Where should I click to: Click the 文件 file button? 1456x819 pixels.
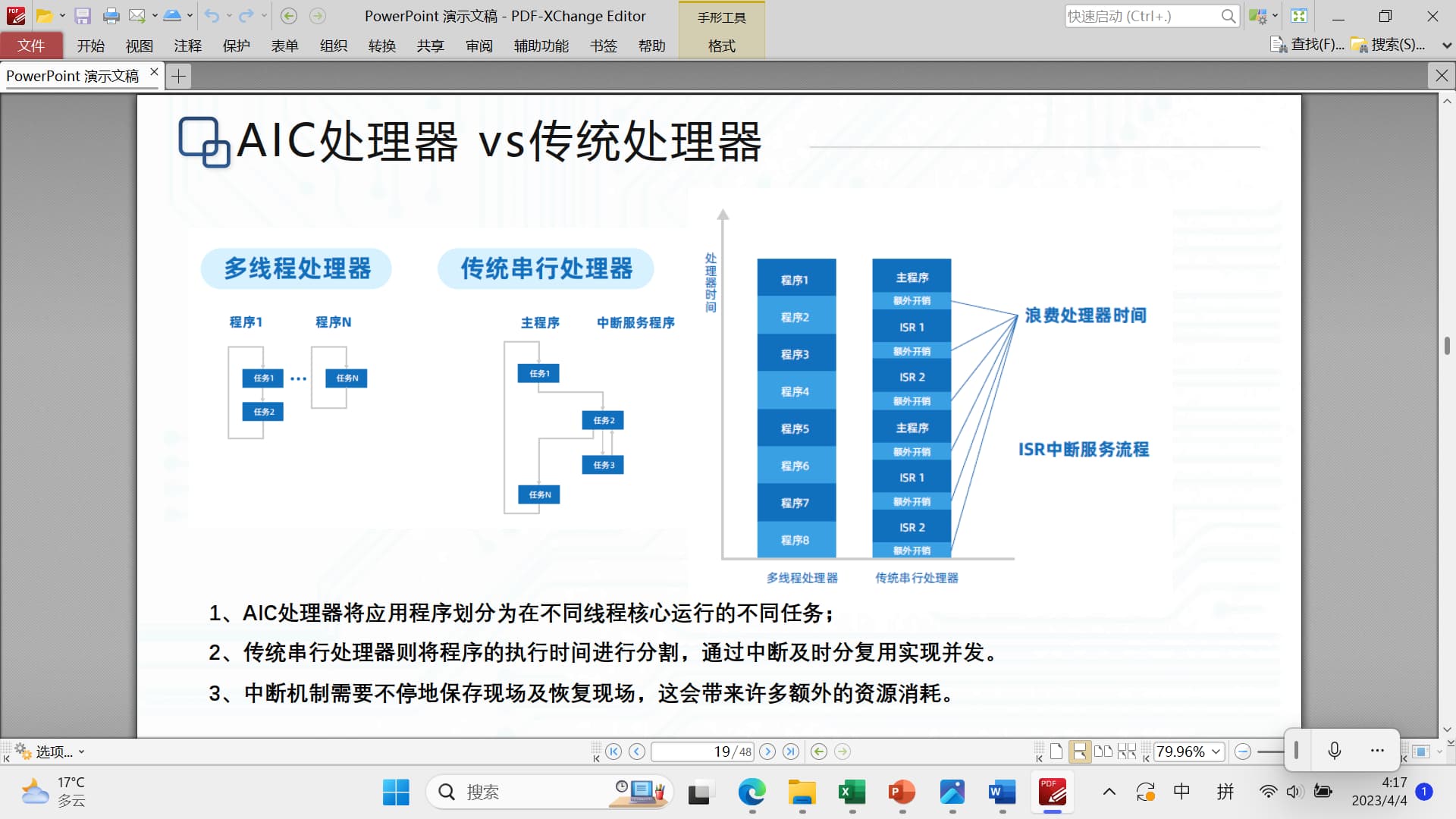click(x=31, y=45)
